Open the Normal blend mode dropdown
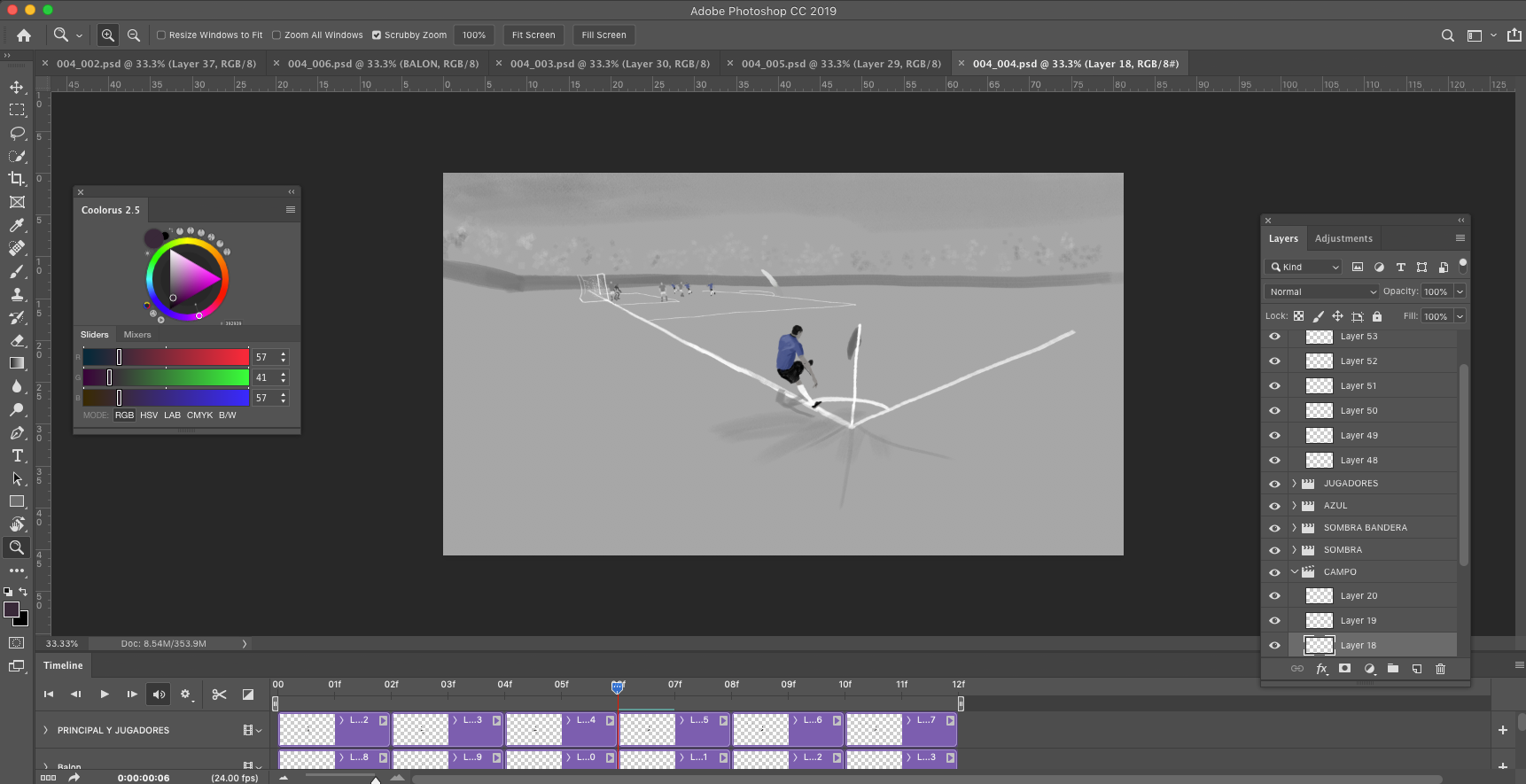1526x784 pixels. click(x=1321, y=291)
